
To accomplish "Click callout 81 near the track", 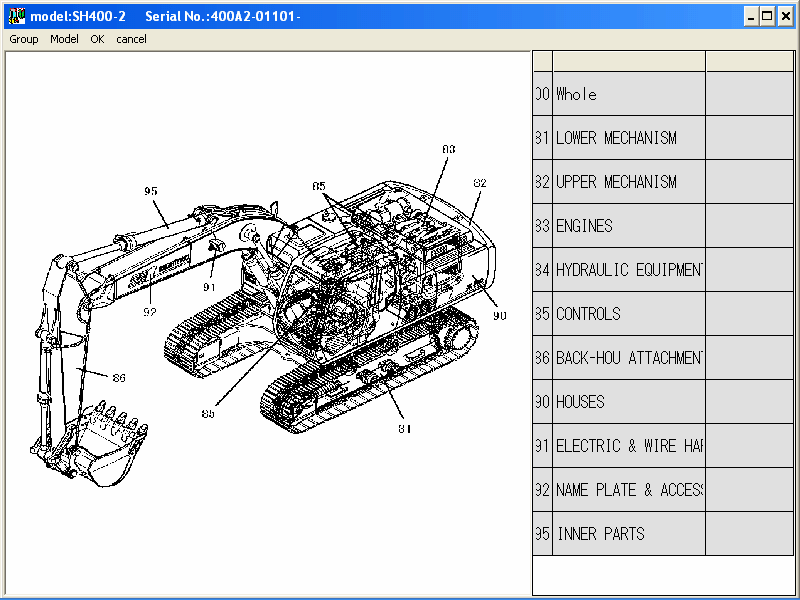I will [404, 430].
